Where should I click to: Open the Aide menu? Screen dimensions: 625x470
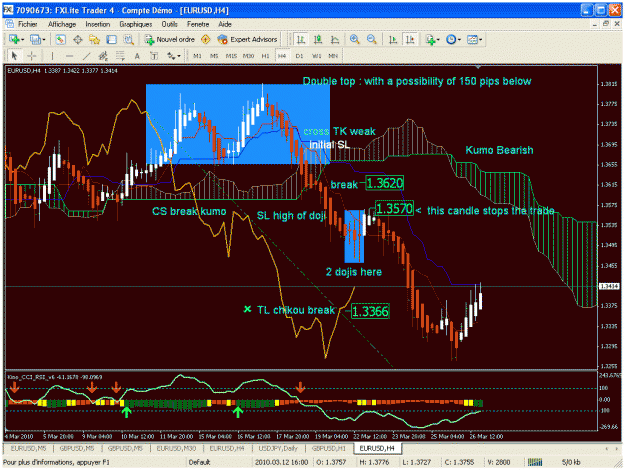(x=225, y=24)
